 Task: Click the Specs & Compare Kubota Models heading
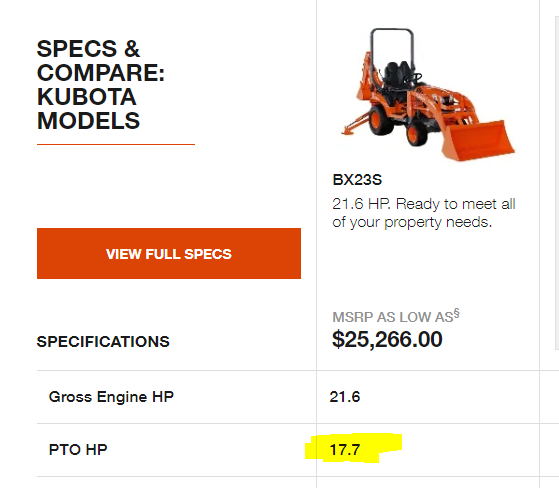[x=101, y=85]
